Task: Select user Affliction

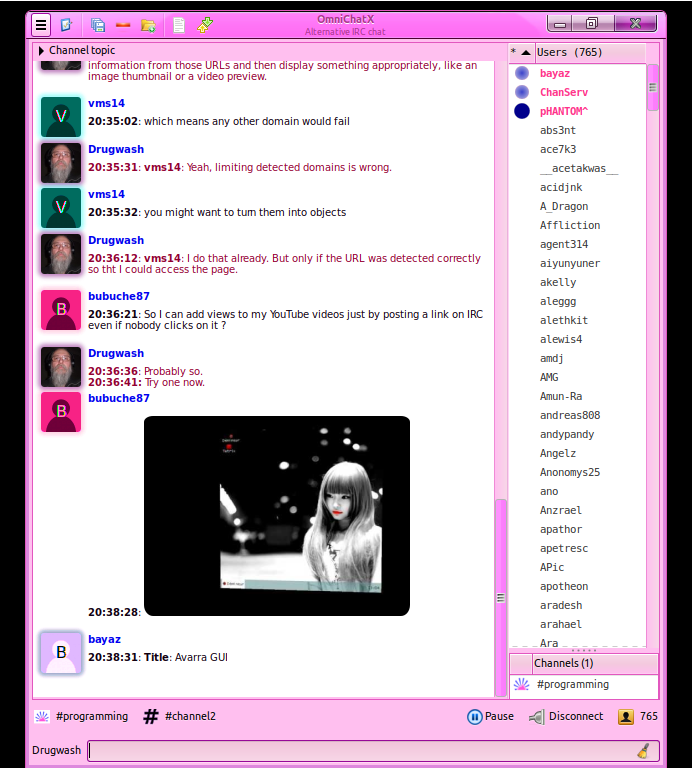Action: (570, 225)
